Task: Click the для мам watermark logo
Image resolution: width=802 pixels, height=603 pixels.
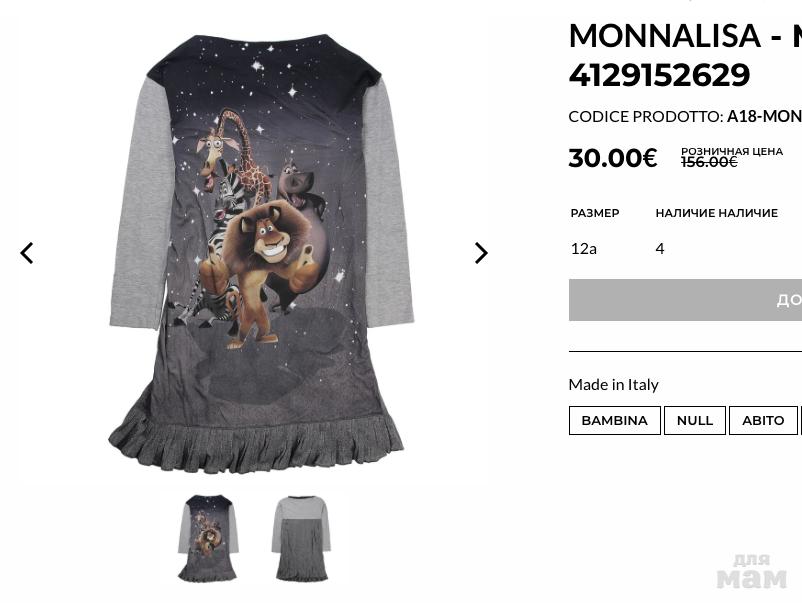Action: 751,571
